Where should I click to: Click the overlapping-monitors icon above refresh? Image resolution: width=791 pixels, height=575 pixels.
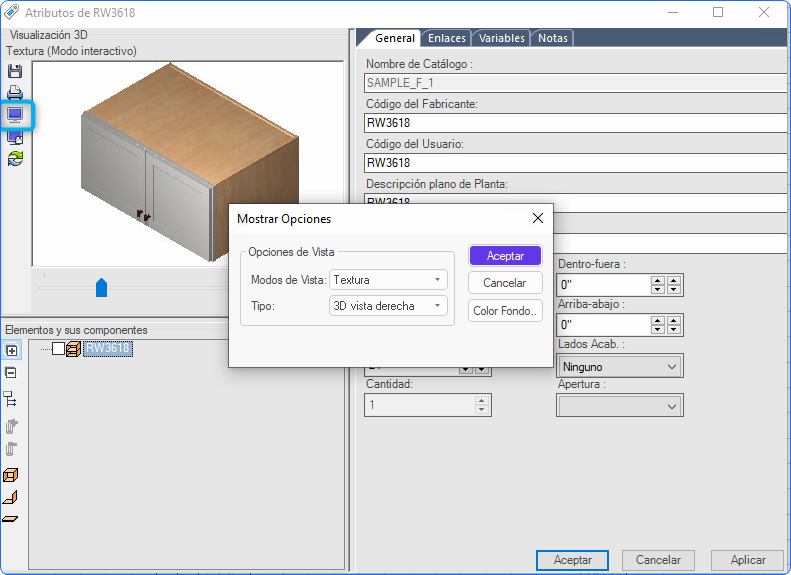[x=15, y=138]
